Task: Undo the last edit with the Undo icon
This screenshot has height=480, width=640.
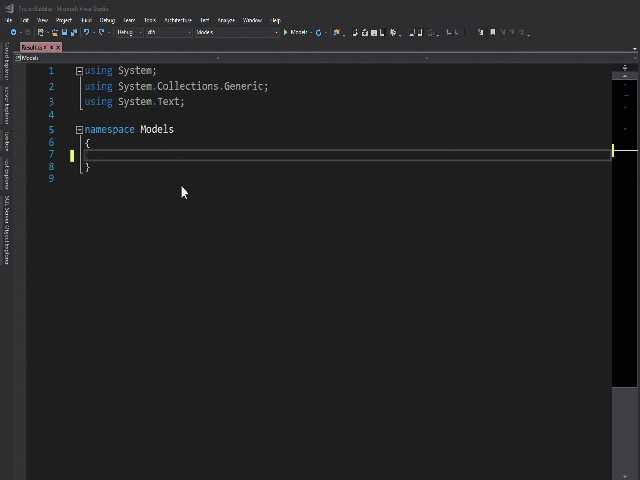Action: (x=87, y=32)
